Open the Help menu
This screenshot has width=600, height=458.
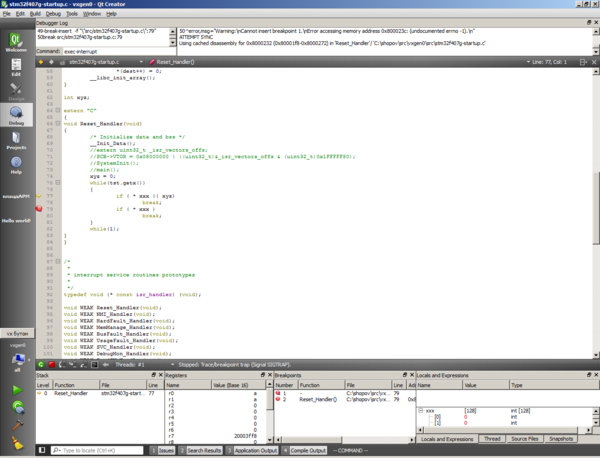111,14
